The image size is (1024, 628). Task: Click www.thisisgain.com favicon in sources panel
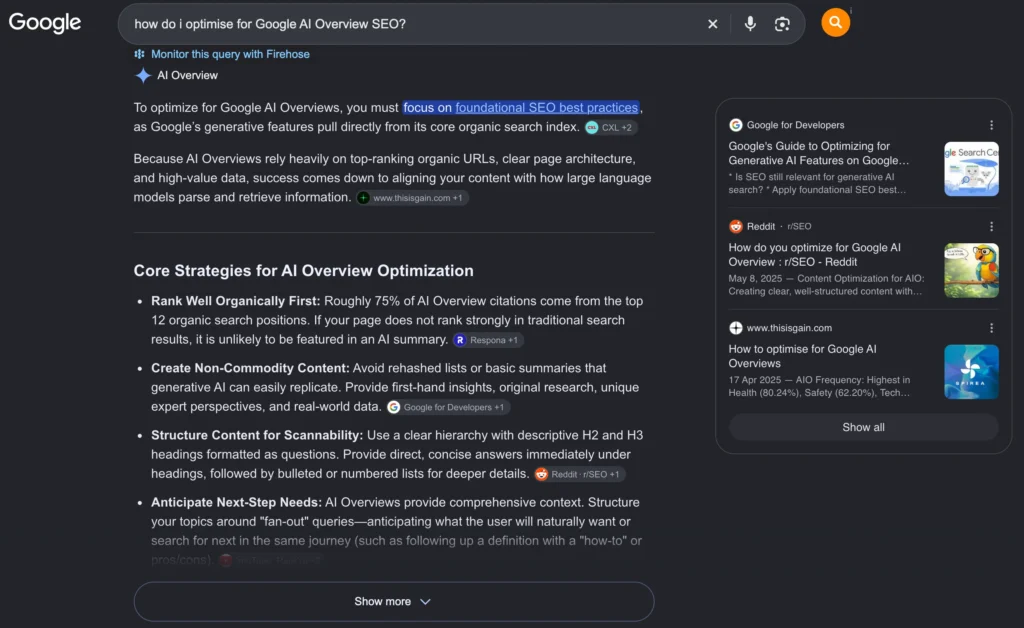click(x=735, y=328)
